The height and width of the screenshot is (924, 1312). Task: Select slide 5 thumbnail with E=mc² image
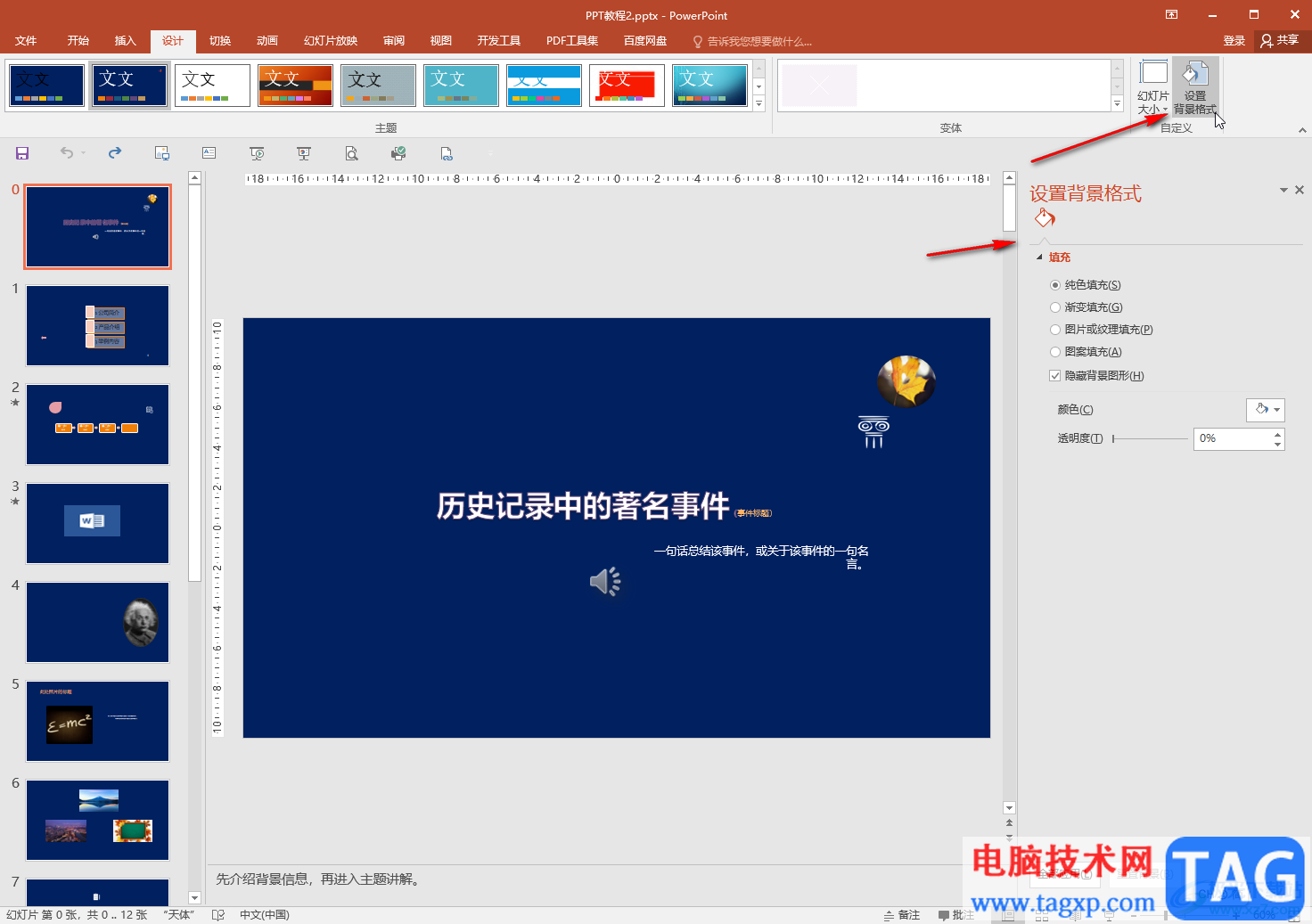(x=97, y=722)
